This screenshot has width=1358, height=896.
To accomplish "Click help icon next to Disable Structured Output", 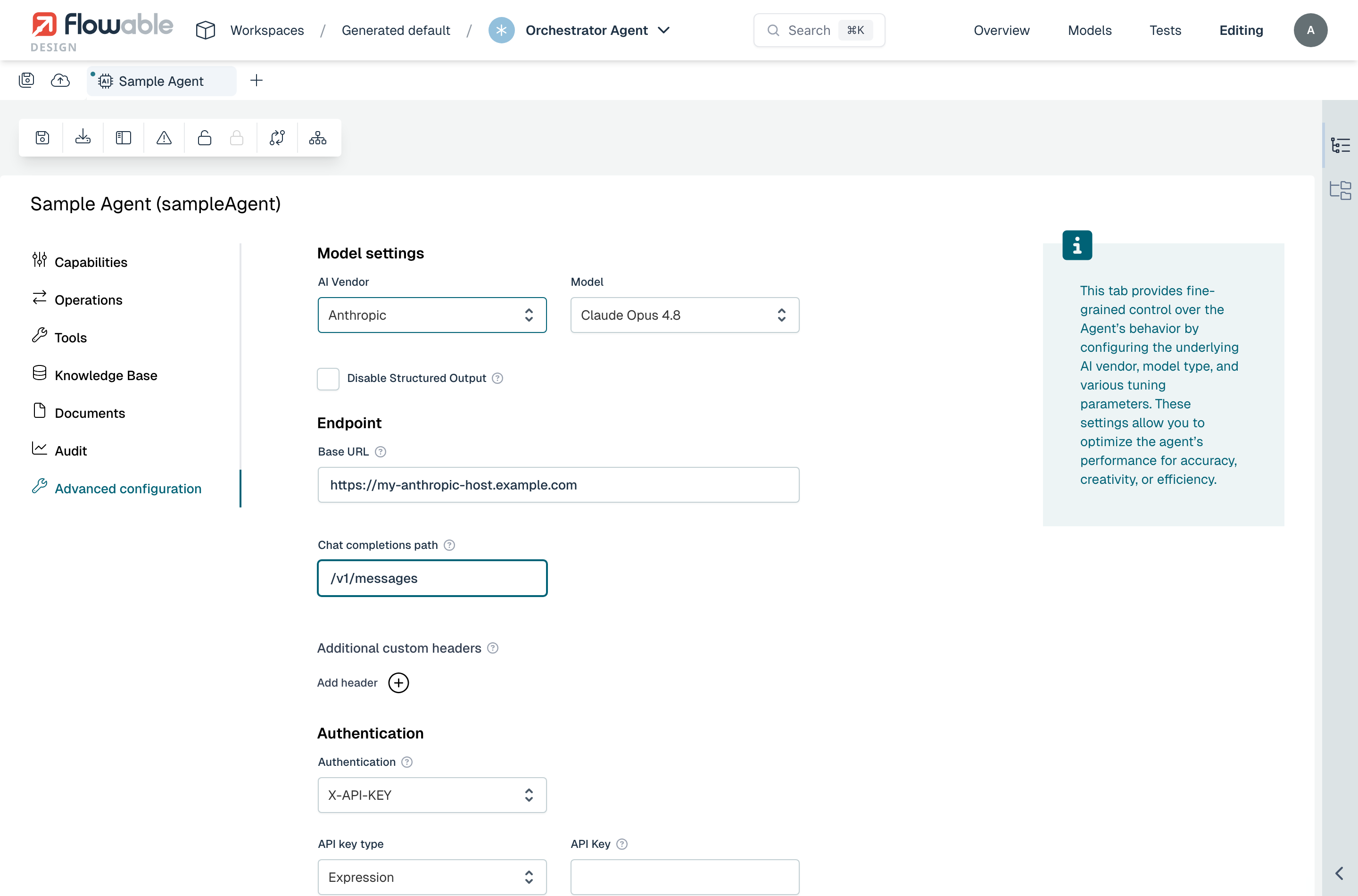I will click(x=497, y=378).
